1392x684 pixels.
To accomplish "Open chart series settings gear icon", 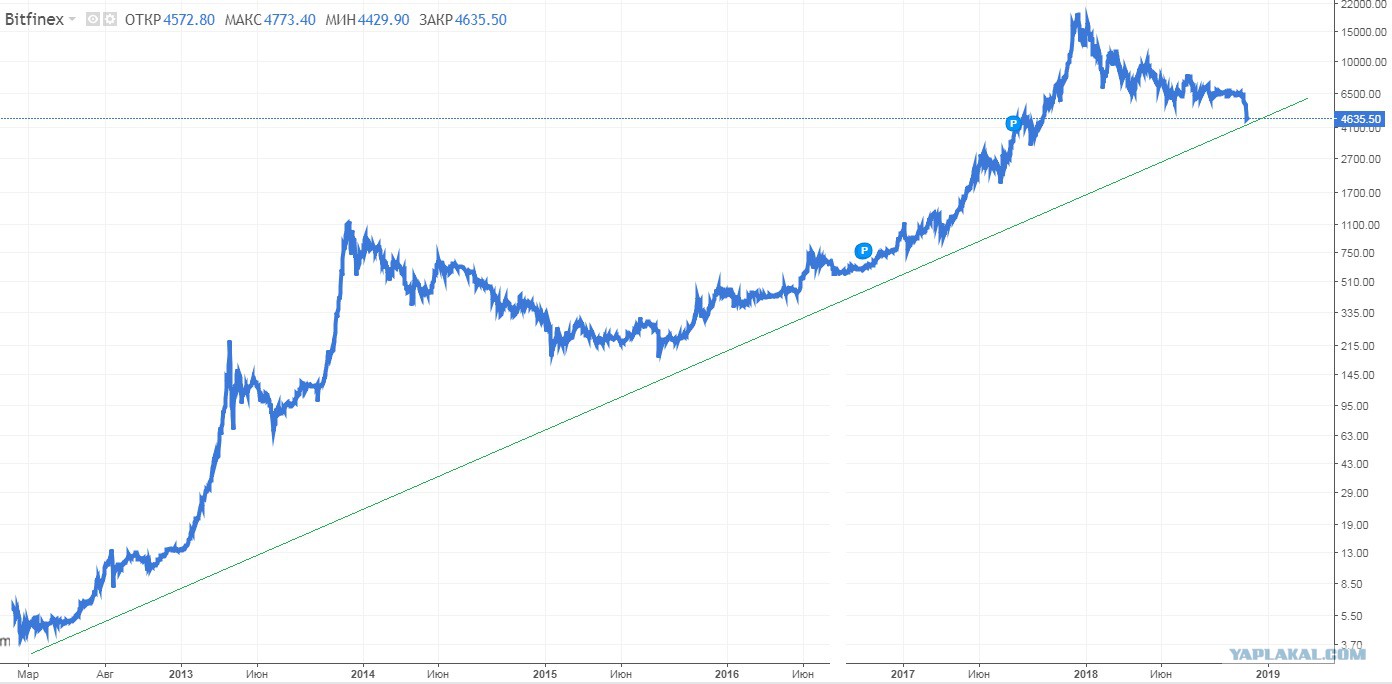I will pyautogui.click(x=109, y=19).
